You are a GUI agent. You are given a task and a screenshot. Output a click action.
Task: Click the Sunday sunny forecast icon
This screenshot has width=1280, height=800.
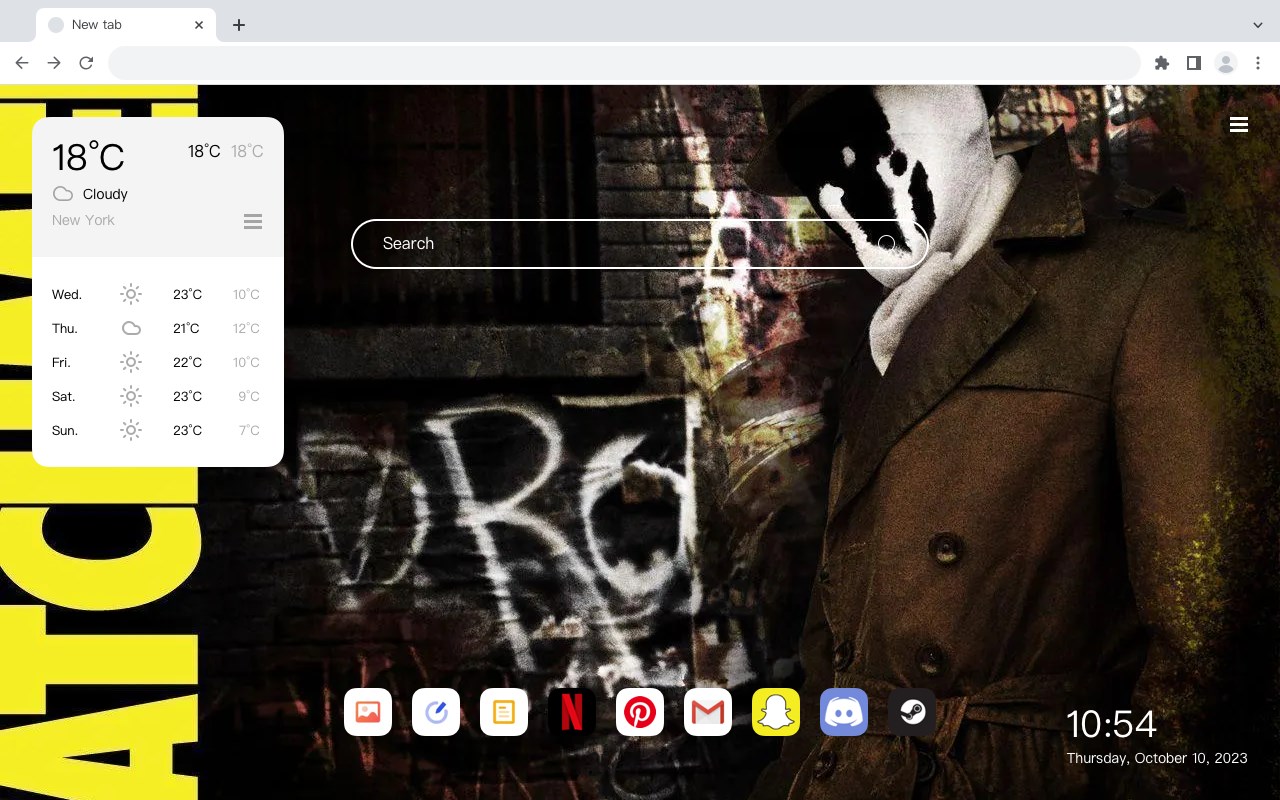pos(131,430)
